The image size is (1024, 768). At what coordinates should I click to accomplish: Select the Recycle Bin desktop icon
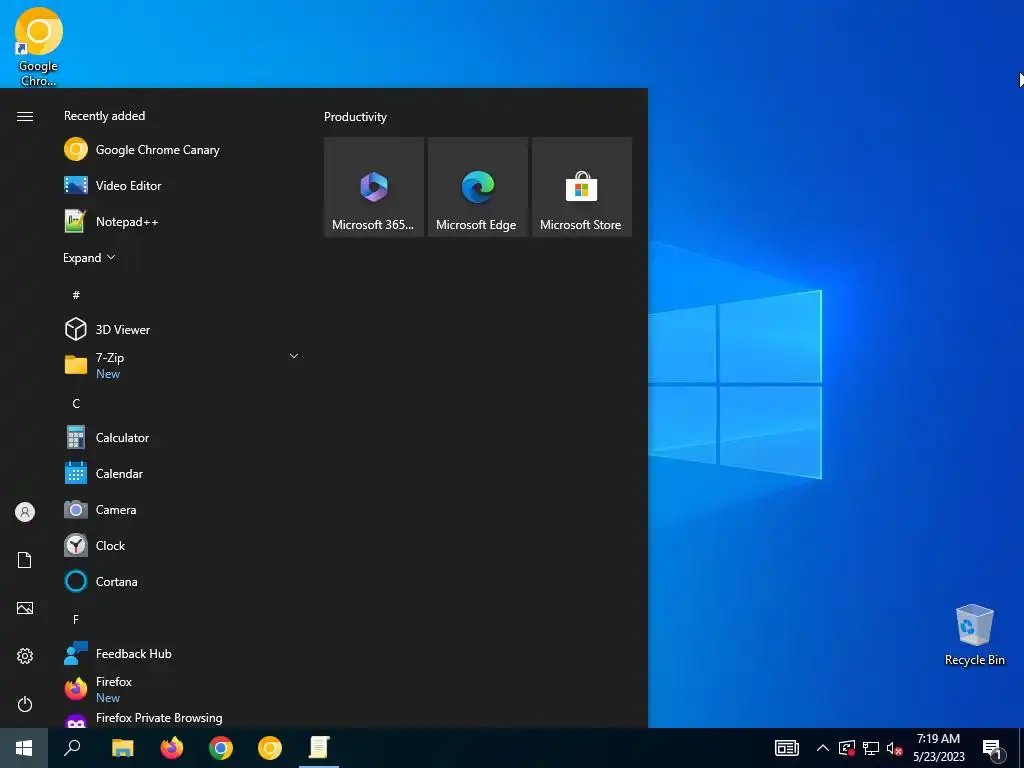[974, 635]
